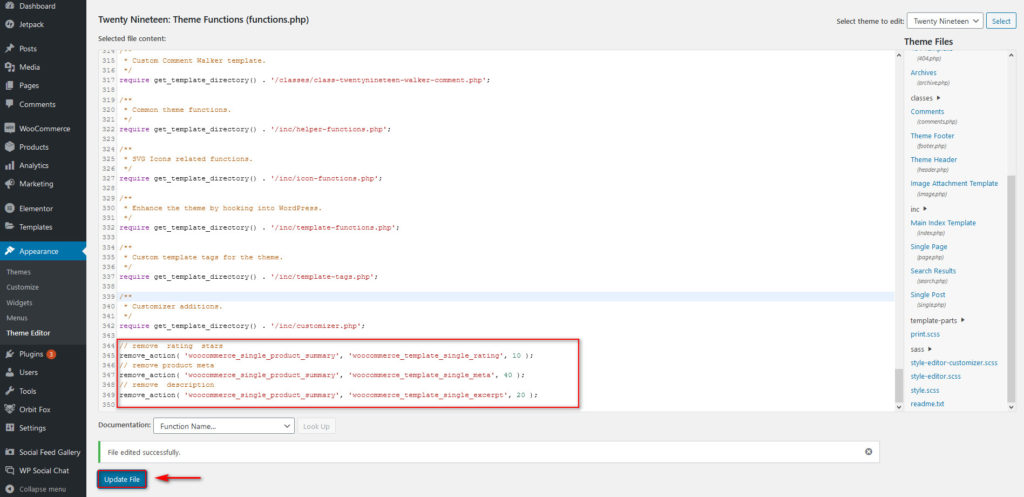
Task: Open the Archives theme file
Action: 923,73
